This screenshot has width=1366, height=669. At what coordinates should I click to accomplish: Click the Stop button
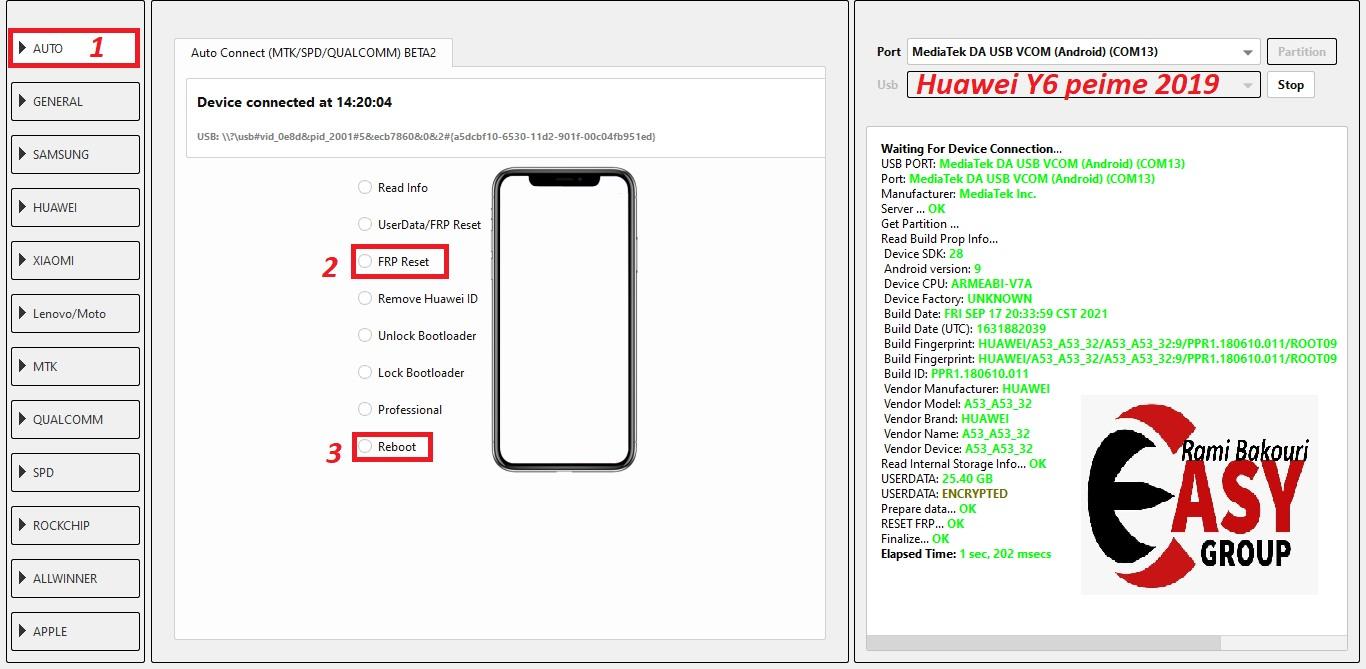pos(1290,85)
